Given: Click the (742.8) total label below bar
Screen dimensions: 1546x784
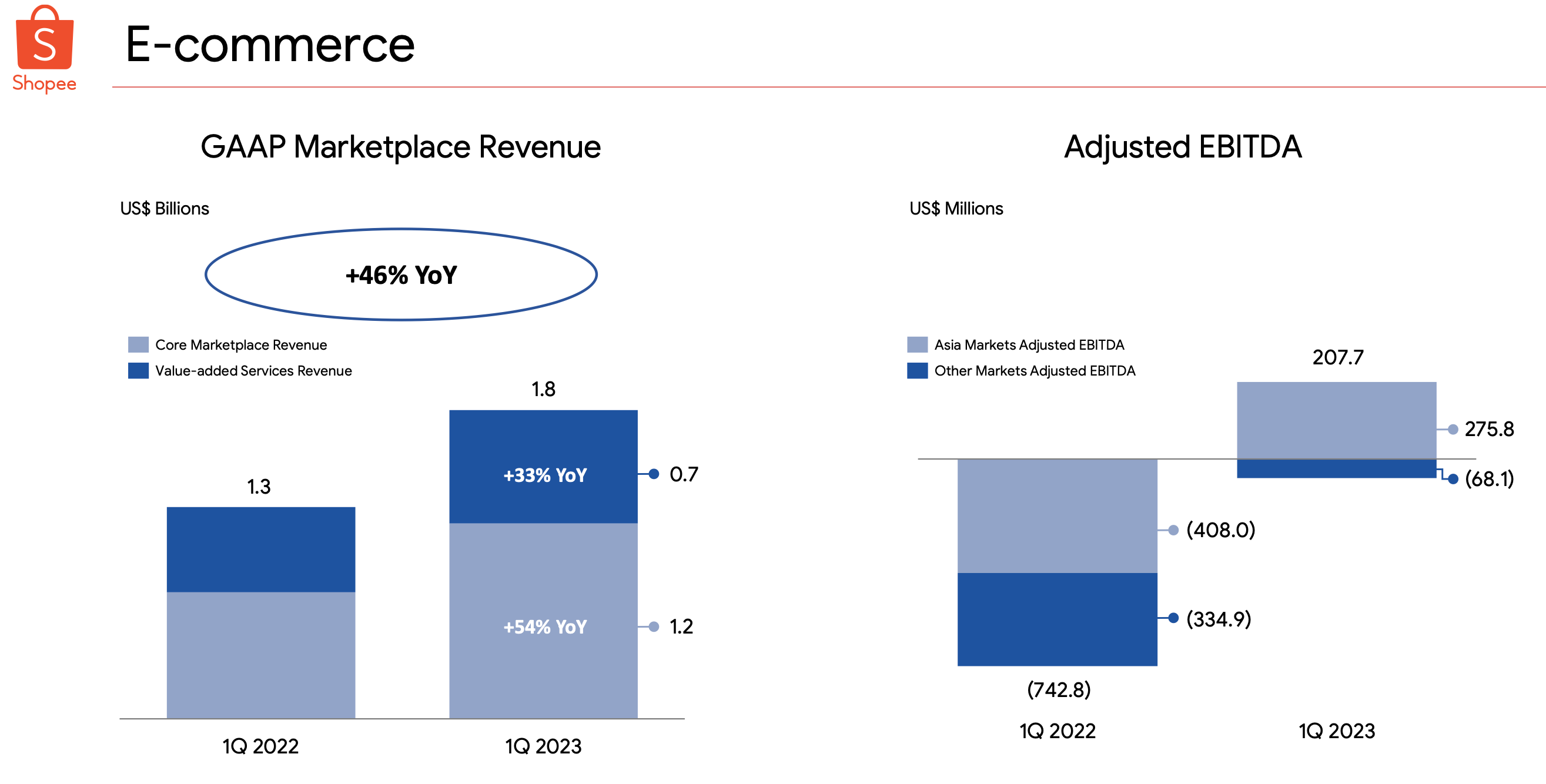Looking at the screenshot, I should [x=1058, y=689].
